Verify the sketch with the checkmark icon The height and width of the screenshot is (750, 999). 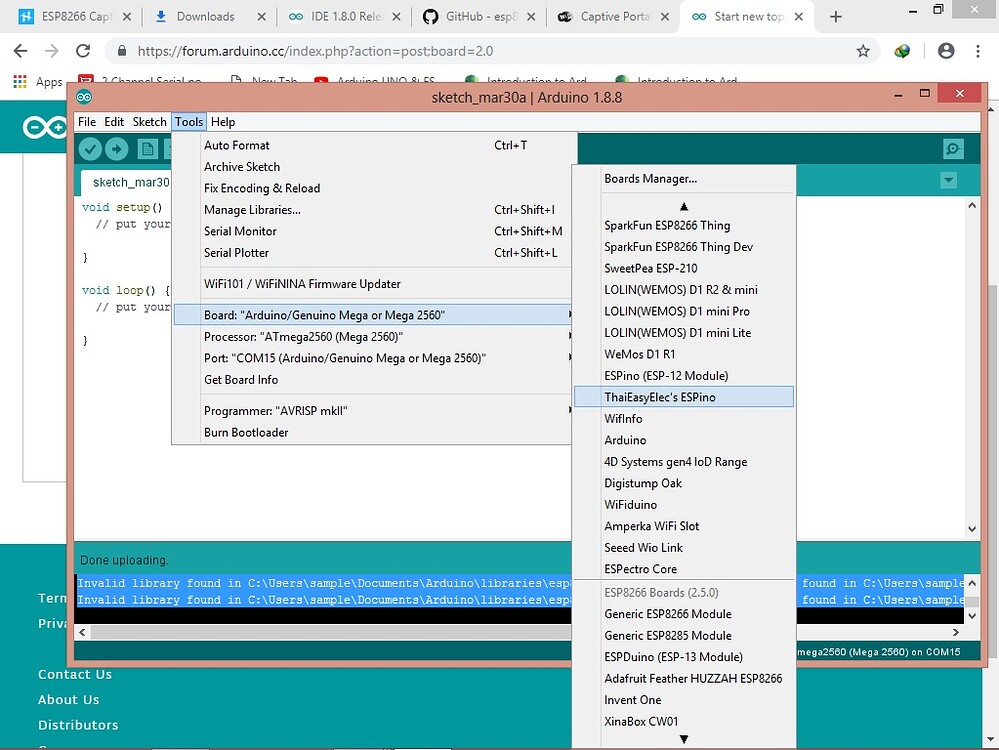(91, 147)
